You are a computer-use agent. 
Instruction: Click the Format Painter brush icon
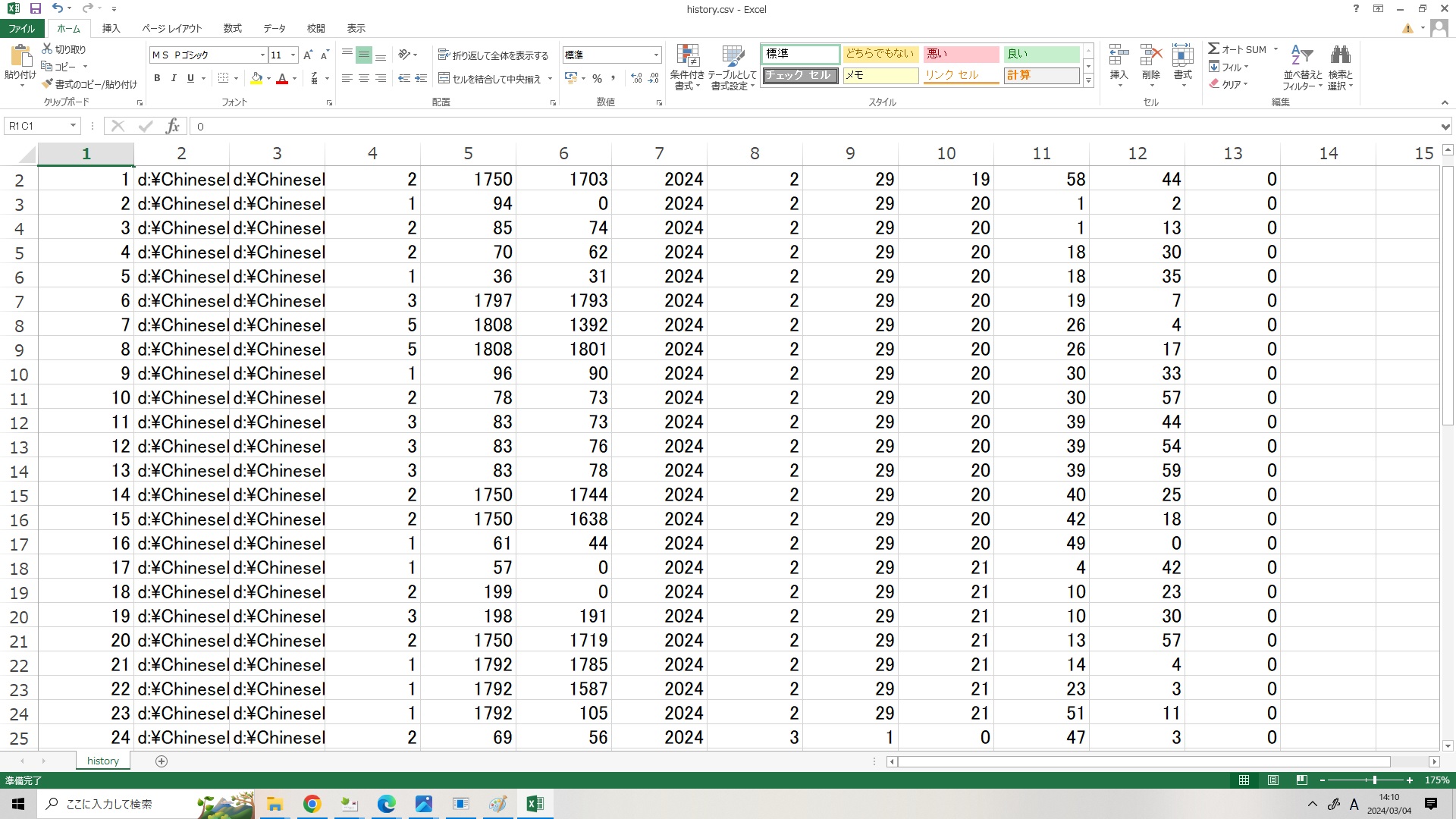pos(47,84)
